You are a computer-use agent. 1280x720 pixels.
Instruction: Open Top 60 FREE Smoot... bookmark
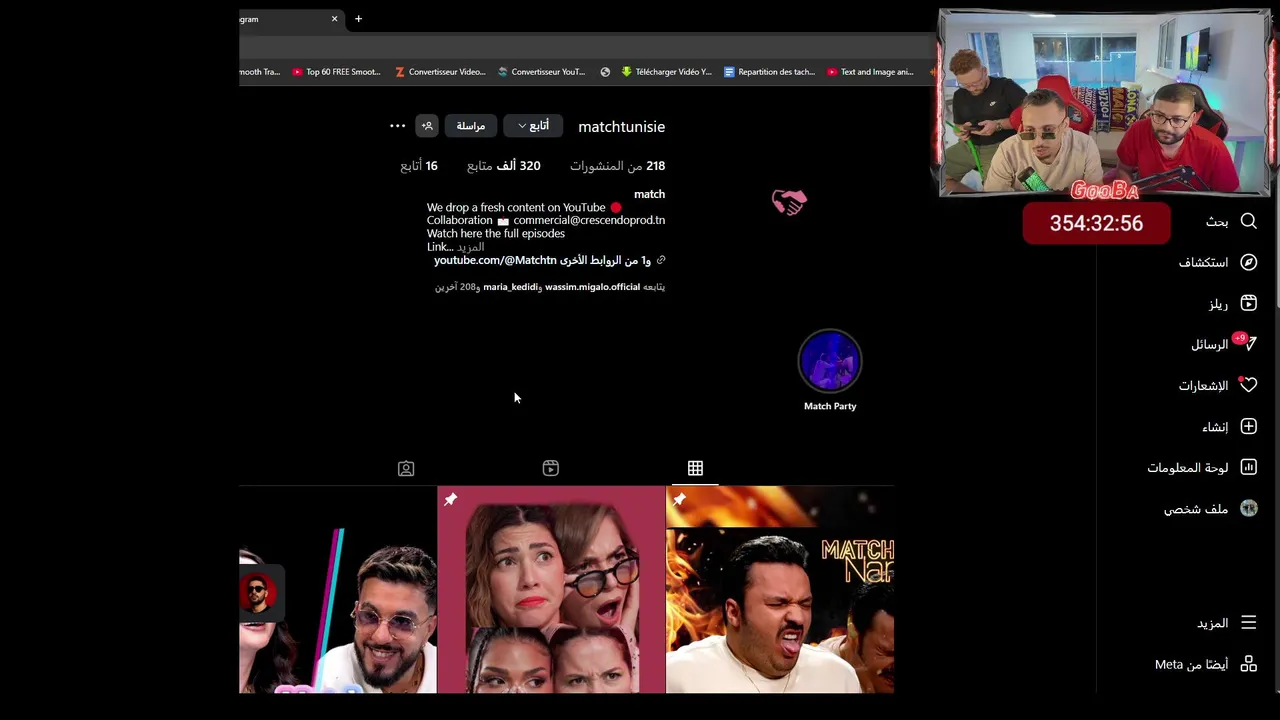click(x=336, y=72)
